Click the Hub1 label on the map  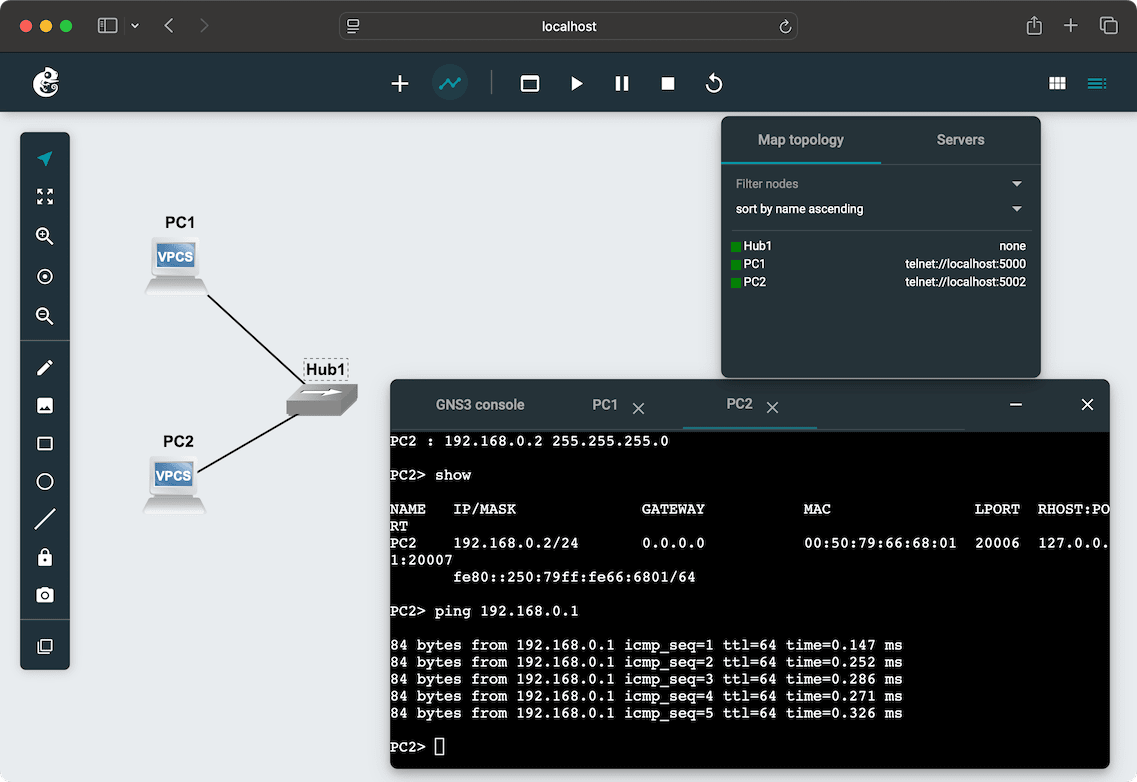coord(326,369)
